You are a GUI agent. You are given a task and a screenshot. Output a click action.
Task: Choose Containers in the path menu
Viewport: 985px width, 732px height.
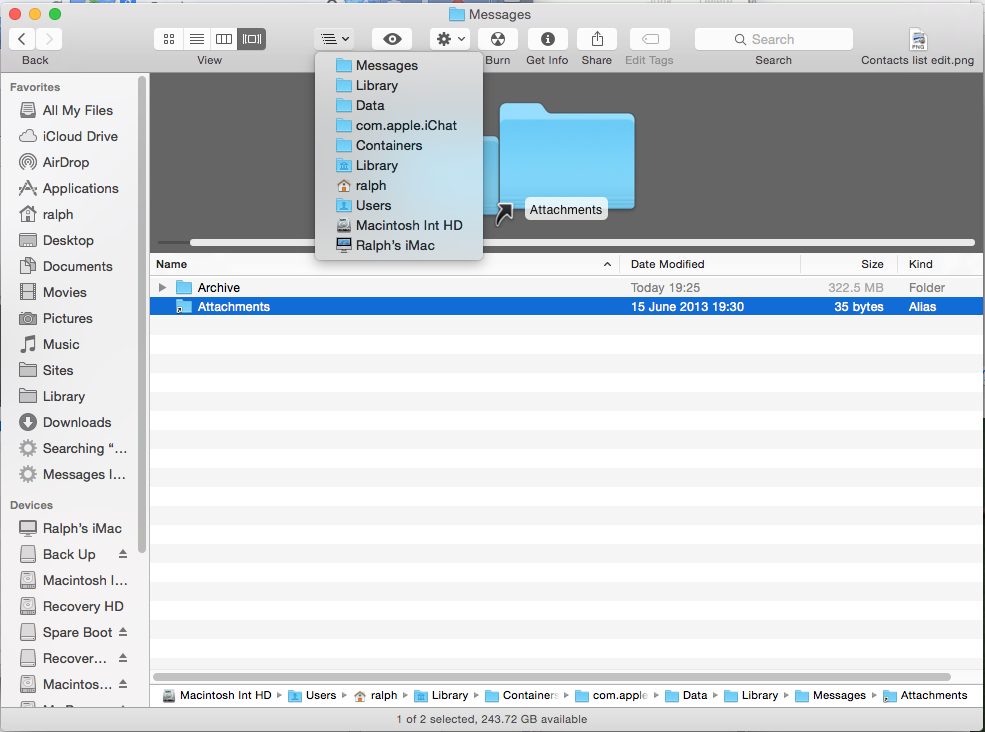pyautogui.click(x=399, y=145)
